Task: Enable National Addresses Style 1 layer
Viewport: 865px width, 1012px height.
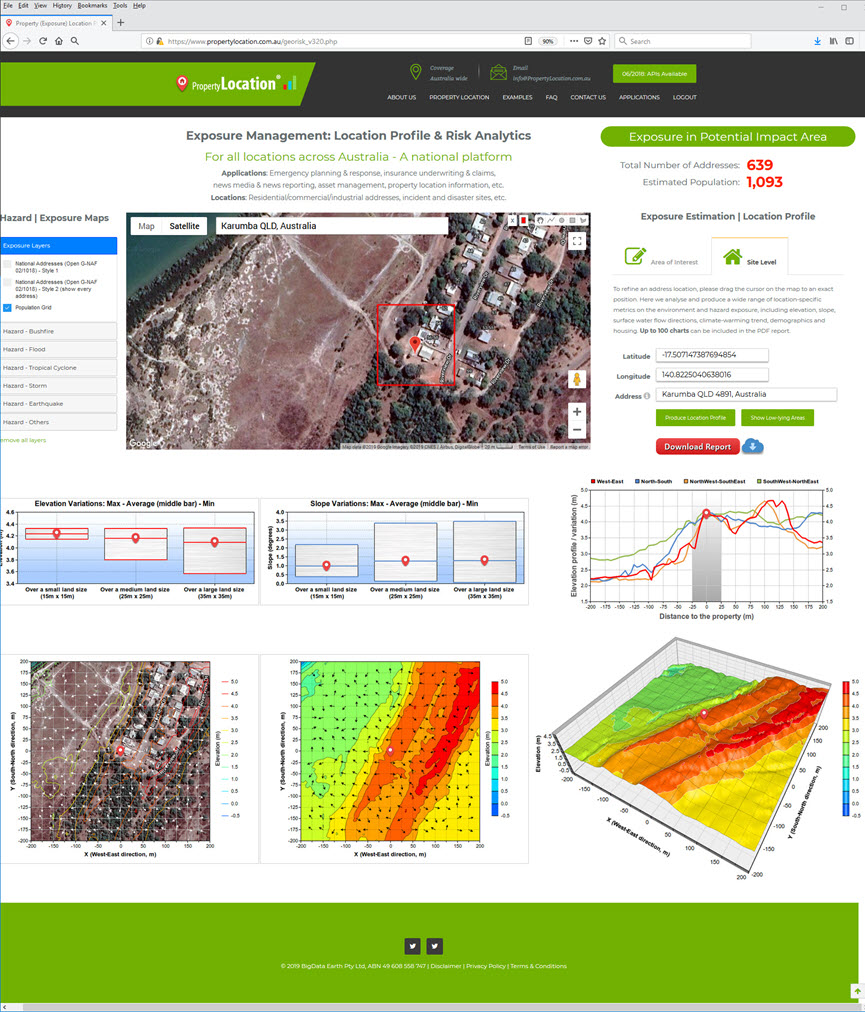Action: tap(8, 265)
